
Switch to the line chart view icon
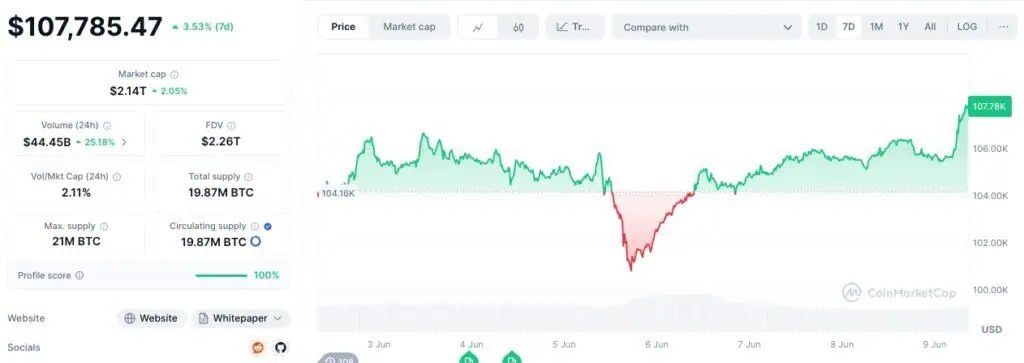point(478,27)
